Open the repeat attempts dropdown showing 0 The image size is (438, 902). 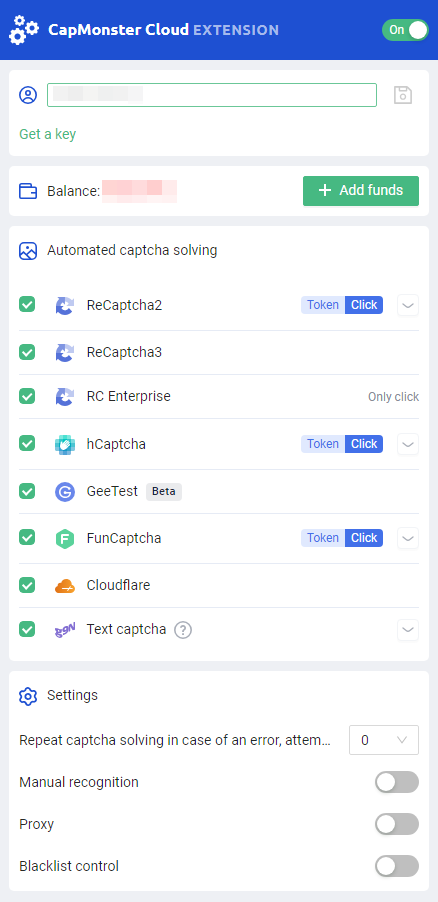(384, 740)
